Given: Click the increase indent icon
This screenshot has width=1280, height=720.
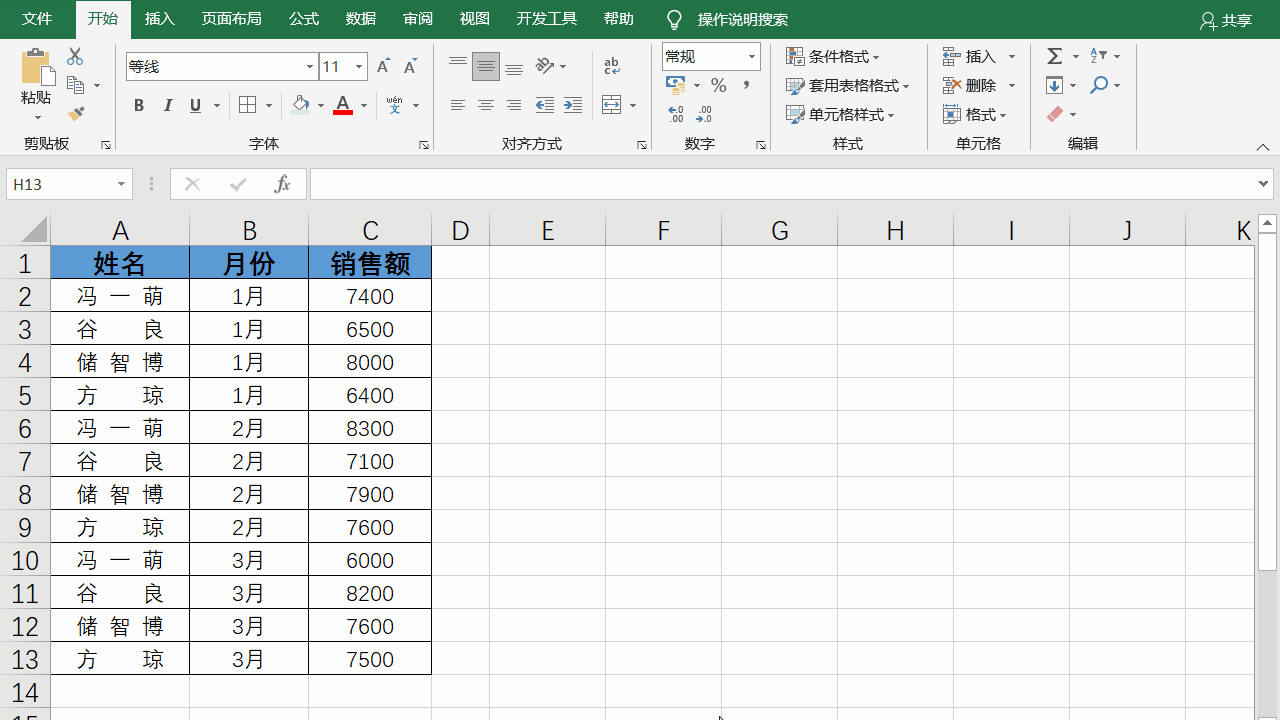Looking at the screenshot, I should 572,105.
